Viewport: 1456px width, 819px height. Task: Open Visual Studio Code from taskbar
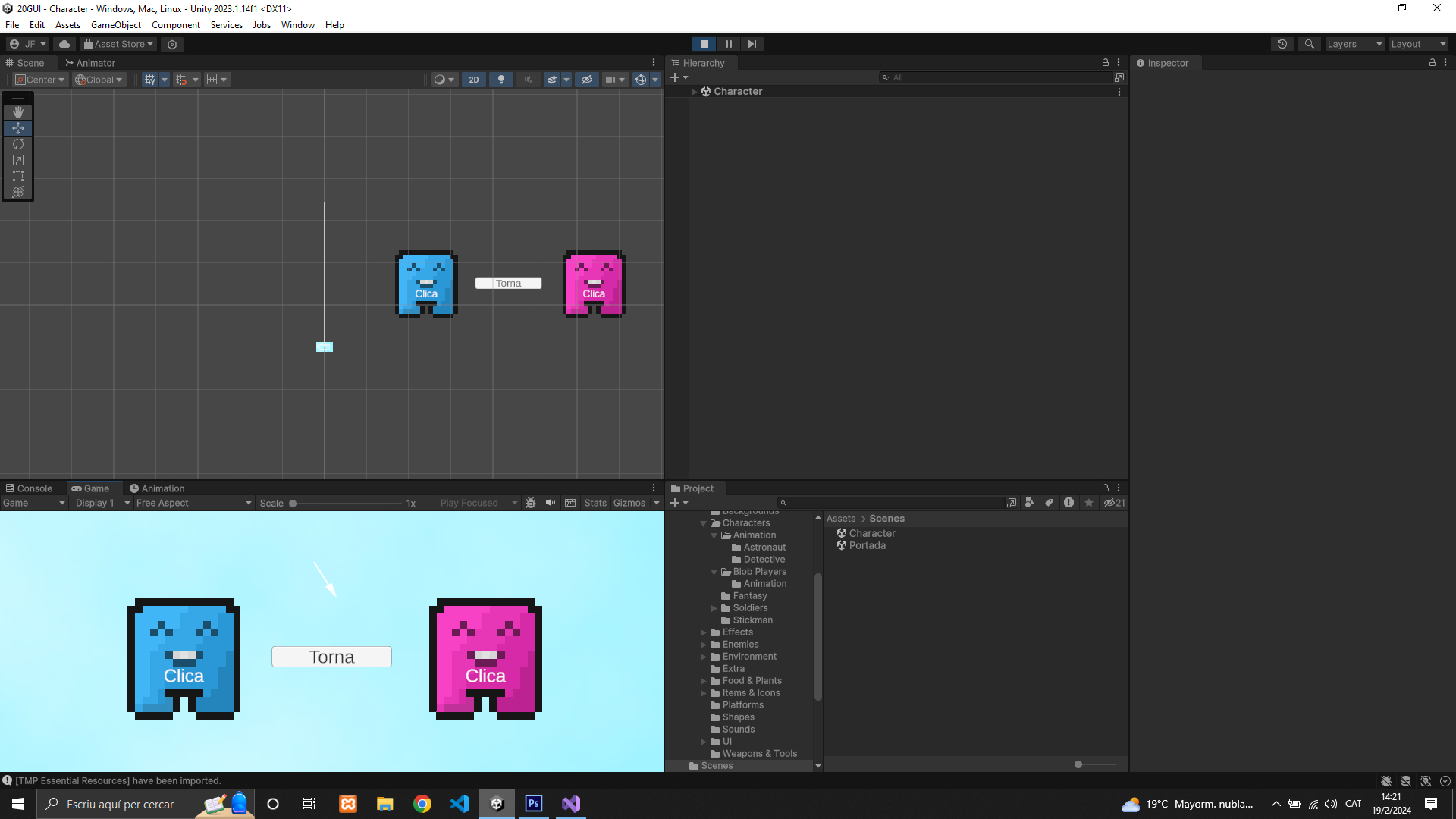[460, 804]
